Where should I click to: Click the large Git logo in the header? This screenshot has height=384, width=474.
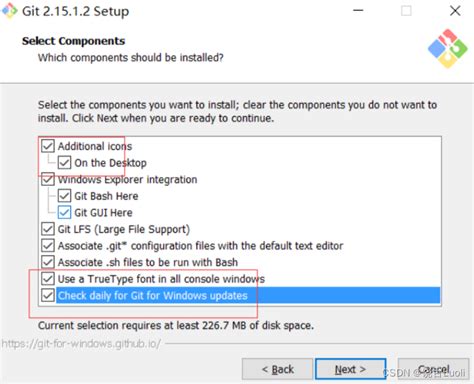point(448,49)
